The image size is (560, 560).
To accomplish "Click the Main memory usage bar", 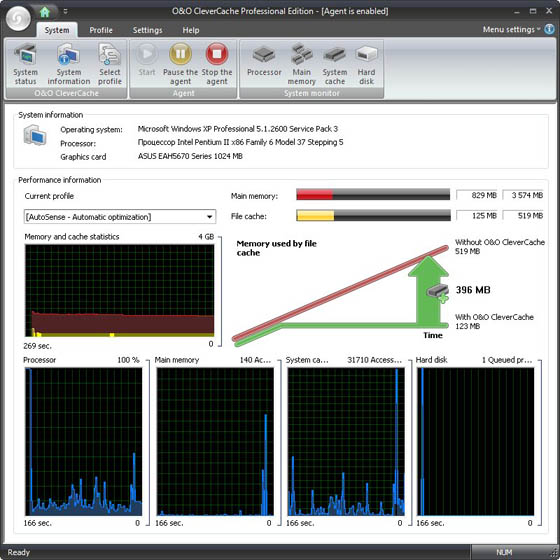I will tap(373, 195).
